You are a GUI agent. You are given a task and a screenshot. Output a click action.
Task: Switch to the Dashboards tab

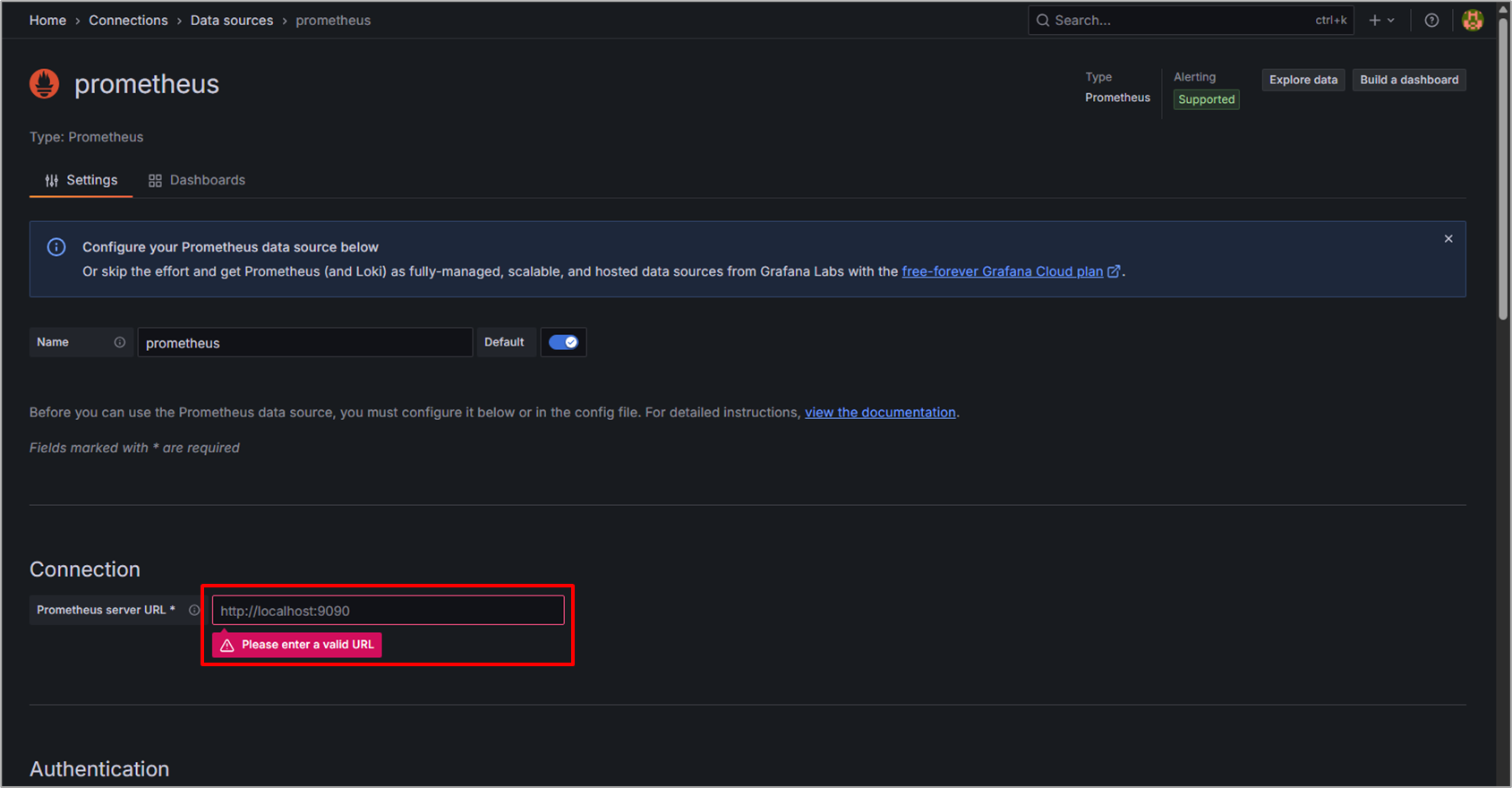197,180
